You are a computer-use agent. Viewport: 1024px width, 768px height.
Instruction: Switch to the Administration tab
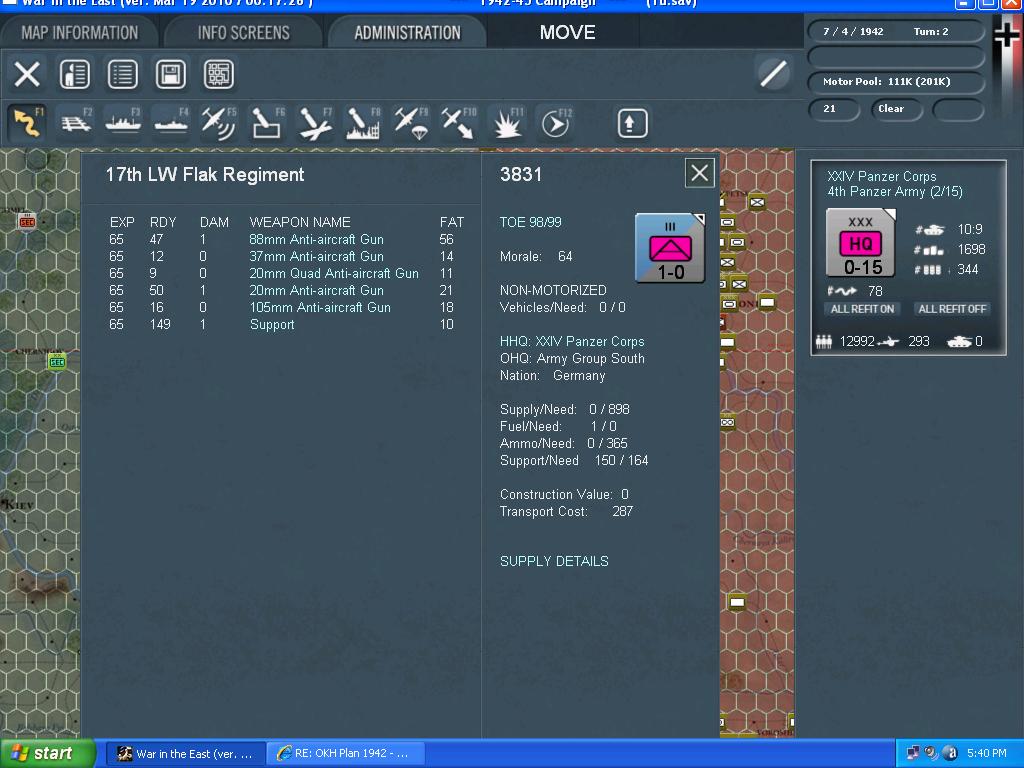pos(408,32)
